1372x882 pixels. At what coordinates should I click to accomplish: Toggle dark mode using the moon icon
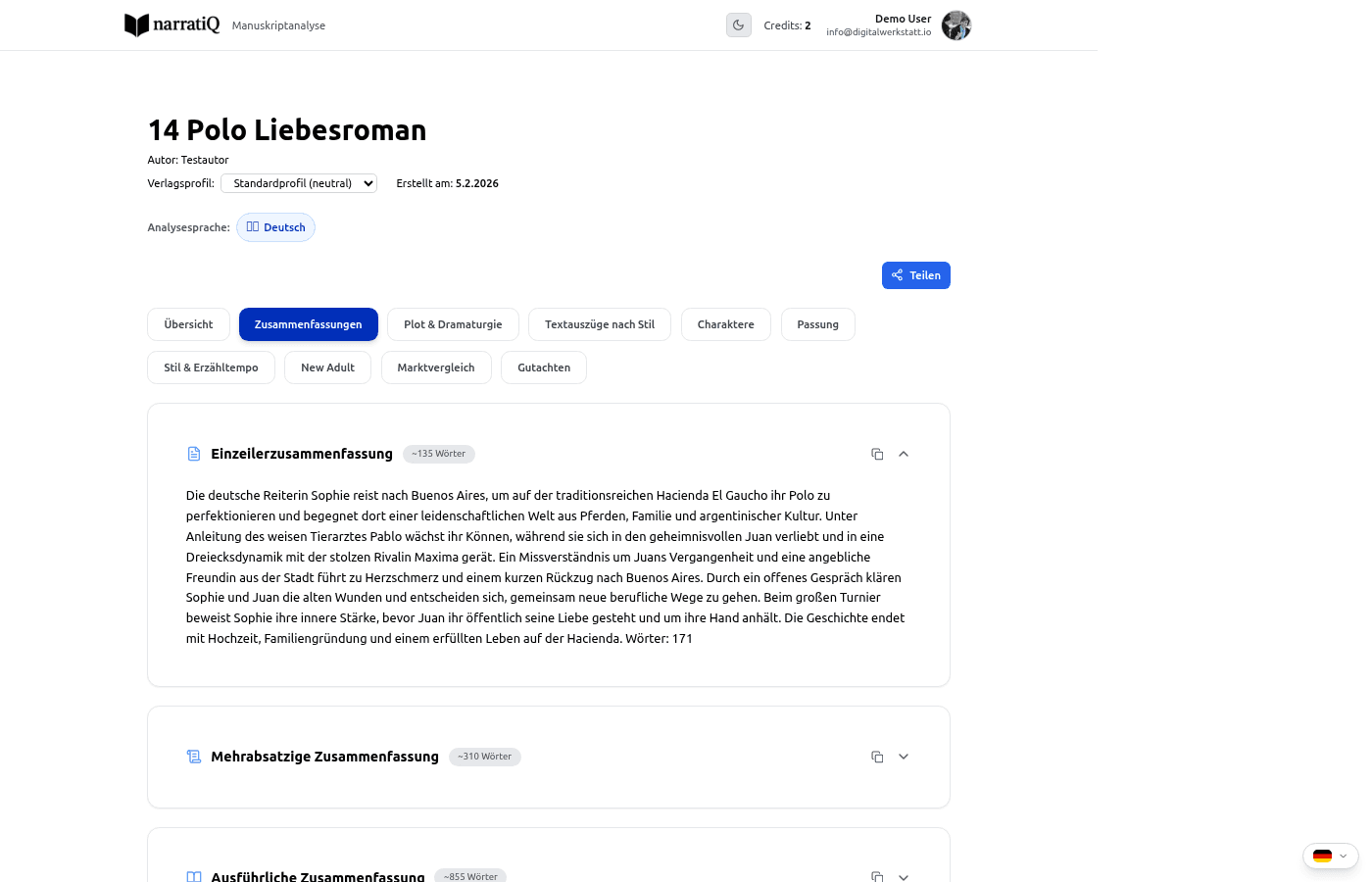[738, 24]
